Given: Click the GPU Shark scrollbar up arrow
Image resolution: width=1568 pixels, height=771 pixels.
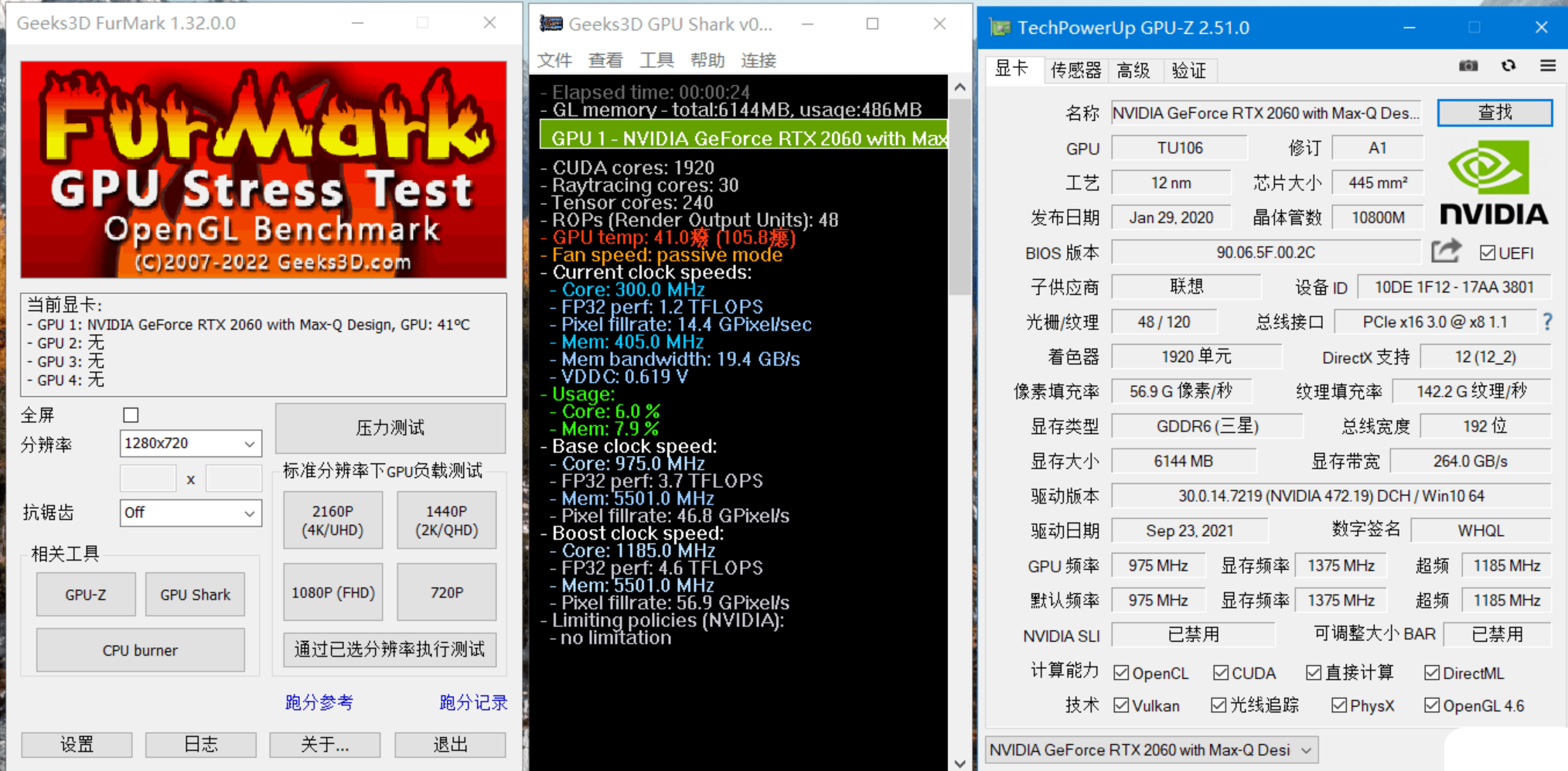Looking at the screenshot, I should tap(960, 87).
